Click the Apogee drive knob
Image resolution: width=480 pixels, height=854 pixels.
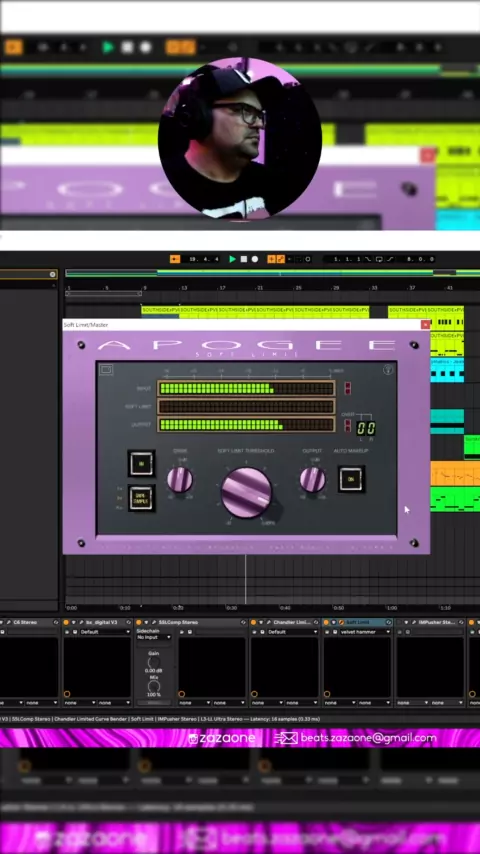pos(180,479)
